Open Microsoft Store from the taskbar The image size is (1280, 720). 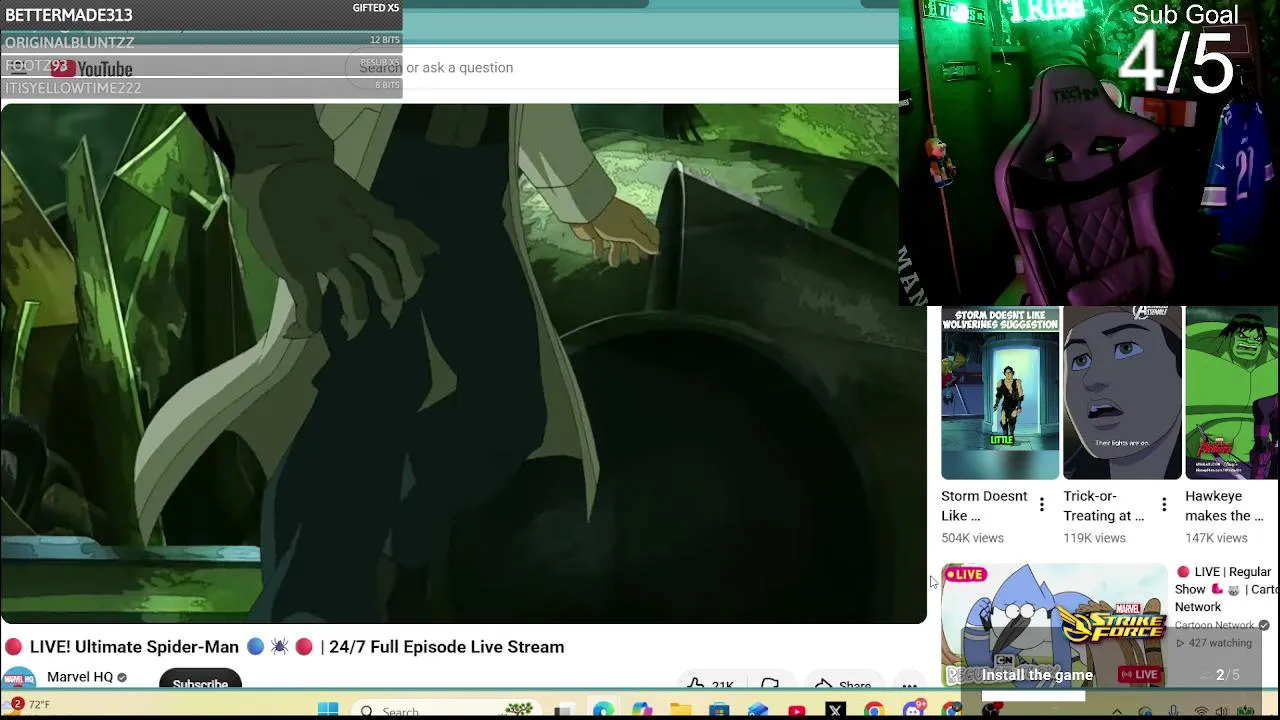[719, 711]
